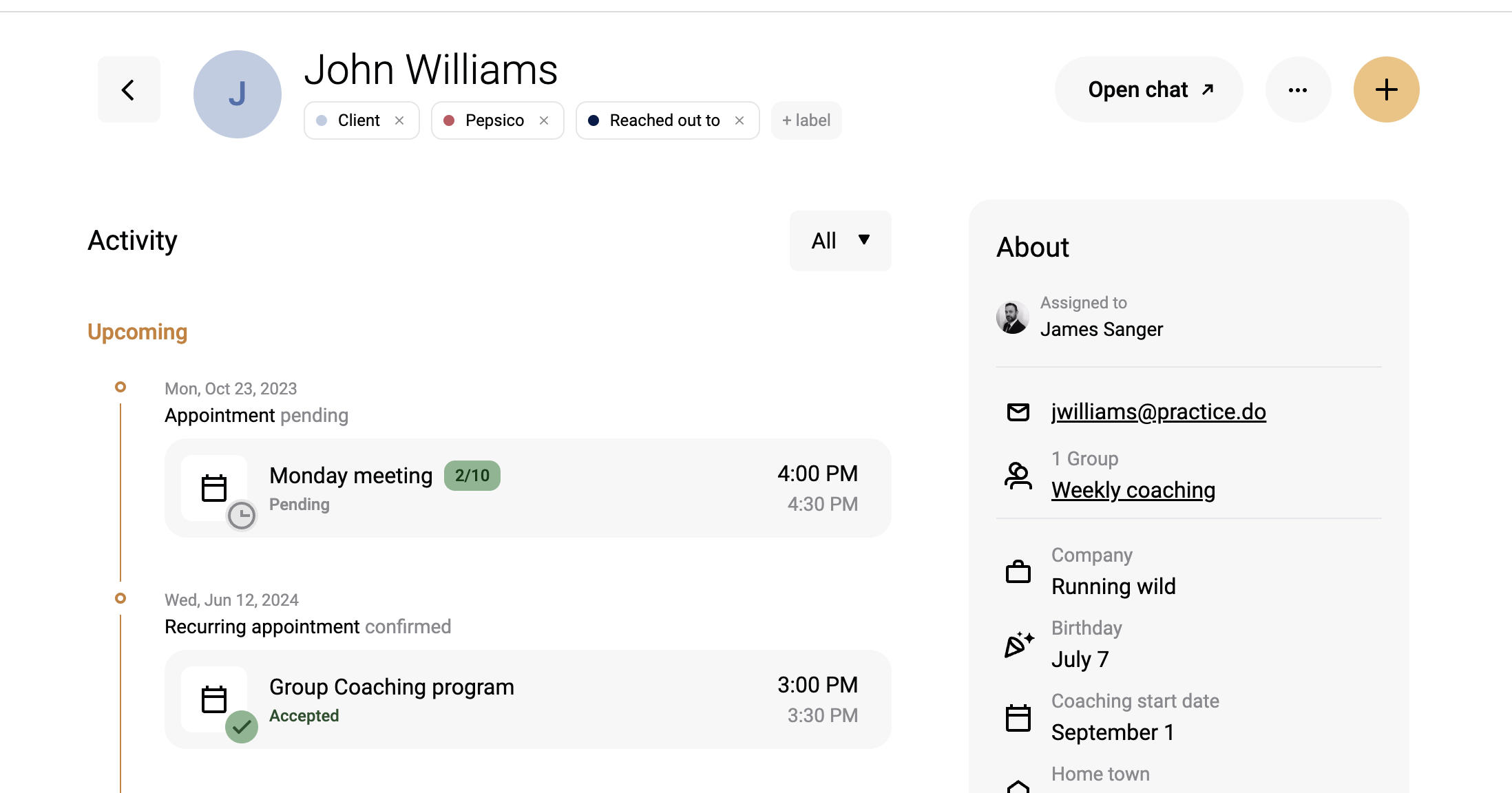Click the red Pepsico color dot

(x=449, y=120)
